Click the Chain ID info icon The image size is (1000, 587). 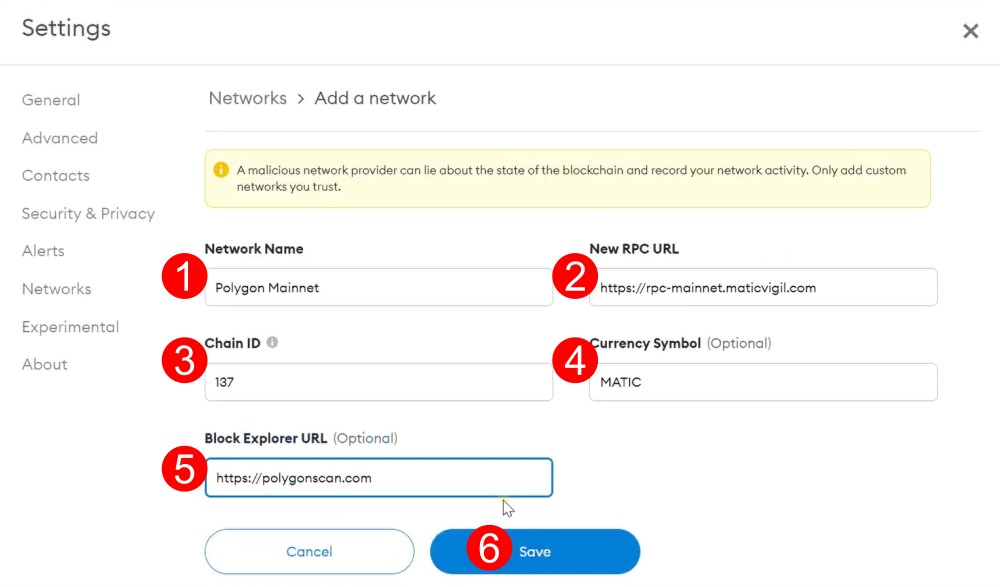(x=272, y=343)
